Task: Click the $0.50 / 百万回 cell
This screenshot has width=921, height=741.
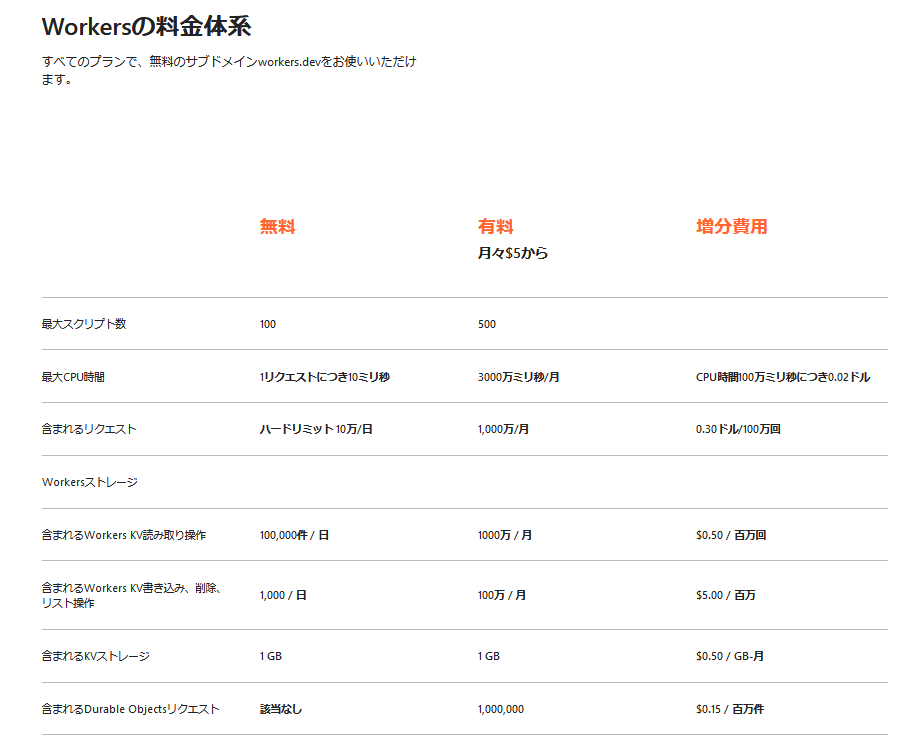Action: (x=731, y=535)
